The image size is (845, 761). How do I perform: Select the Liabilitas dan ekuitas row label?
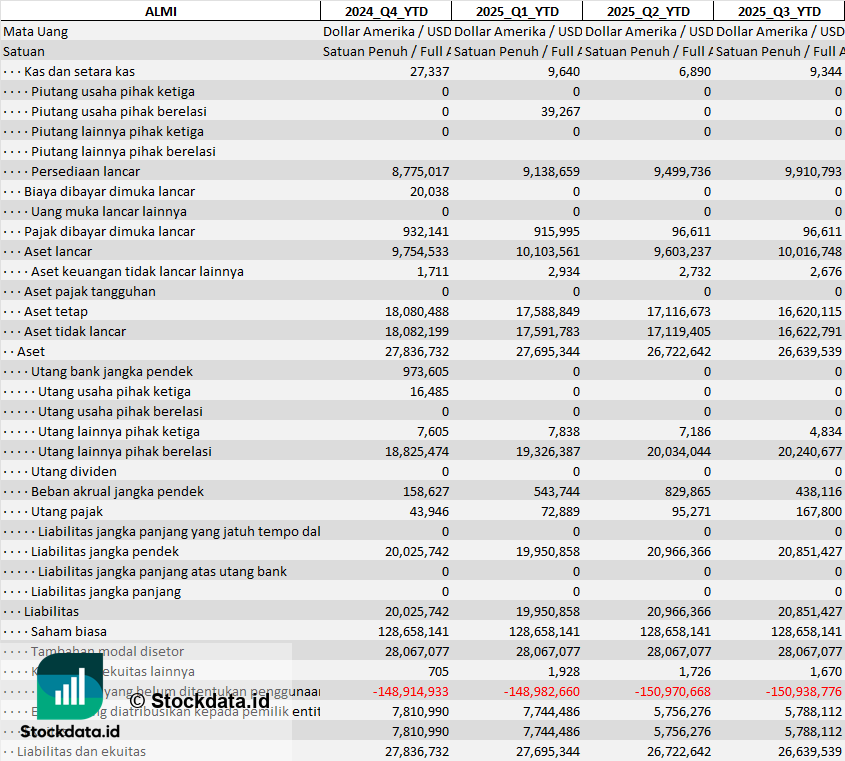point(81,751)
